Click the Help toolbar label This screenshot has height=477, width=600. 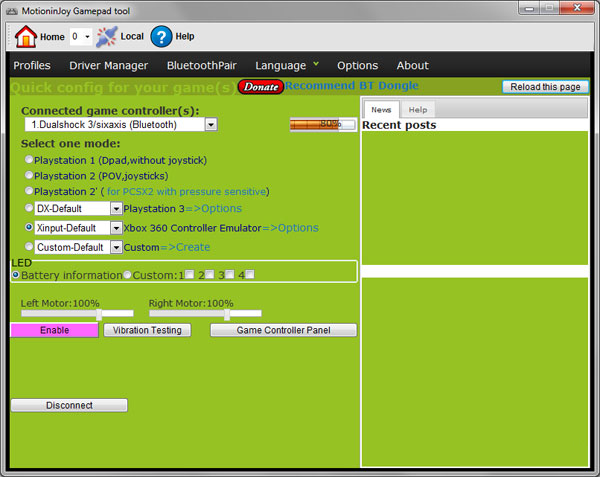185,36
